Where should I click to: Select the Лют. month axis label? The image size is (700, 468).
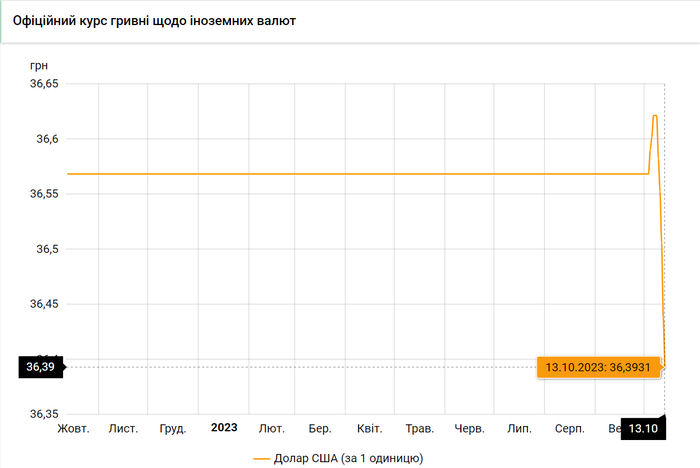coord(271,428)
